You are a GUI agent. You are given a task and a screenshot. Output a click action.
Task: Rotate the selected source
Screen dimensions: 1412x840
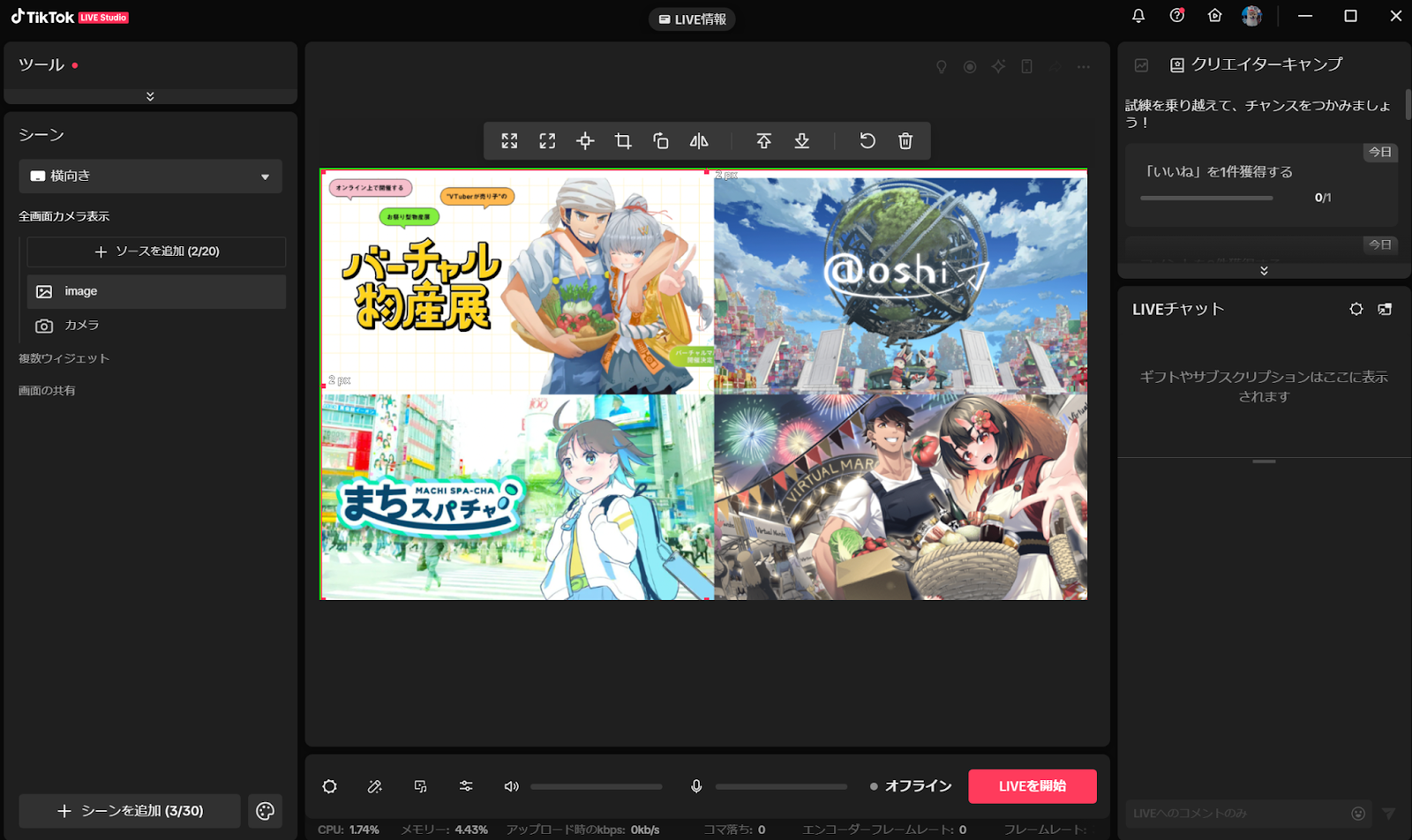tap(661, 141)
